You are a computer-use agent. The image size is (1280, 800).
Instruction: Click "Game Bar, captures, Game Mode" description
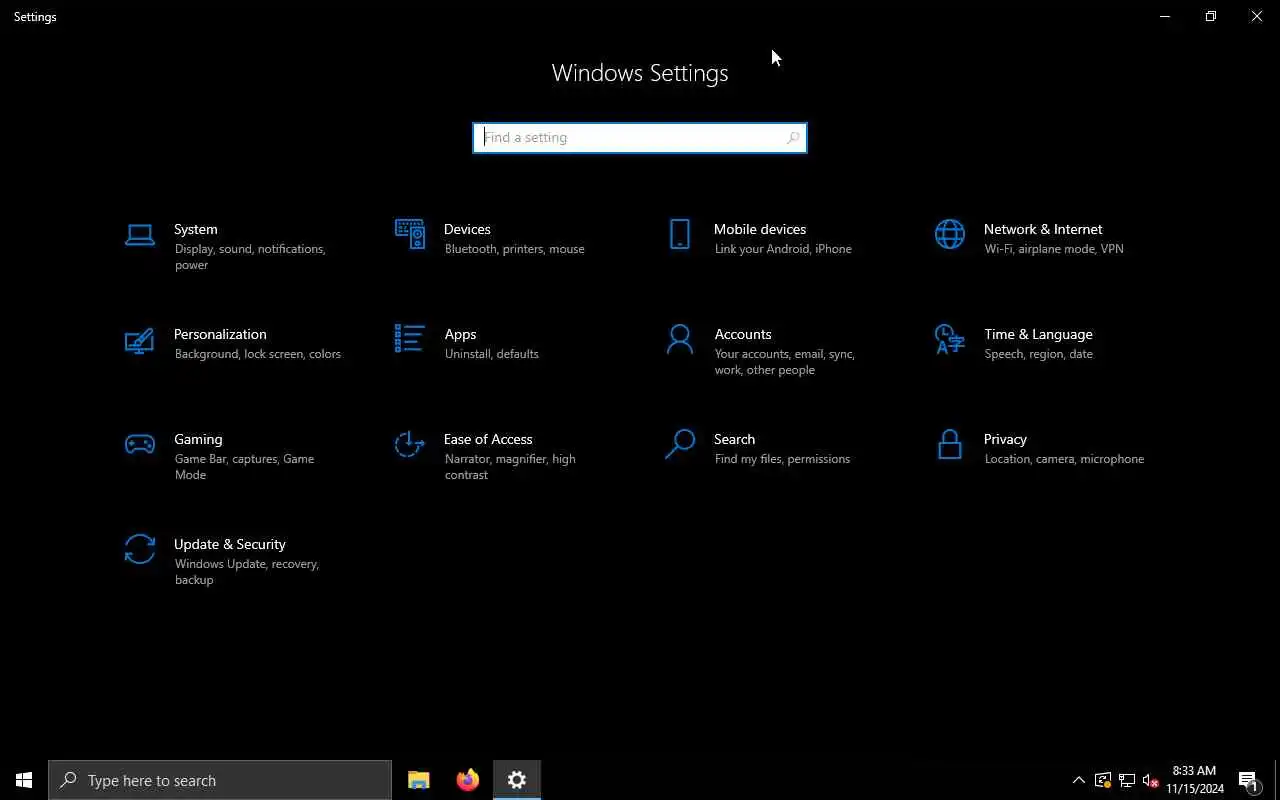pos(244,467)
